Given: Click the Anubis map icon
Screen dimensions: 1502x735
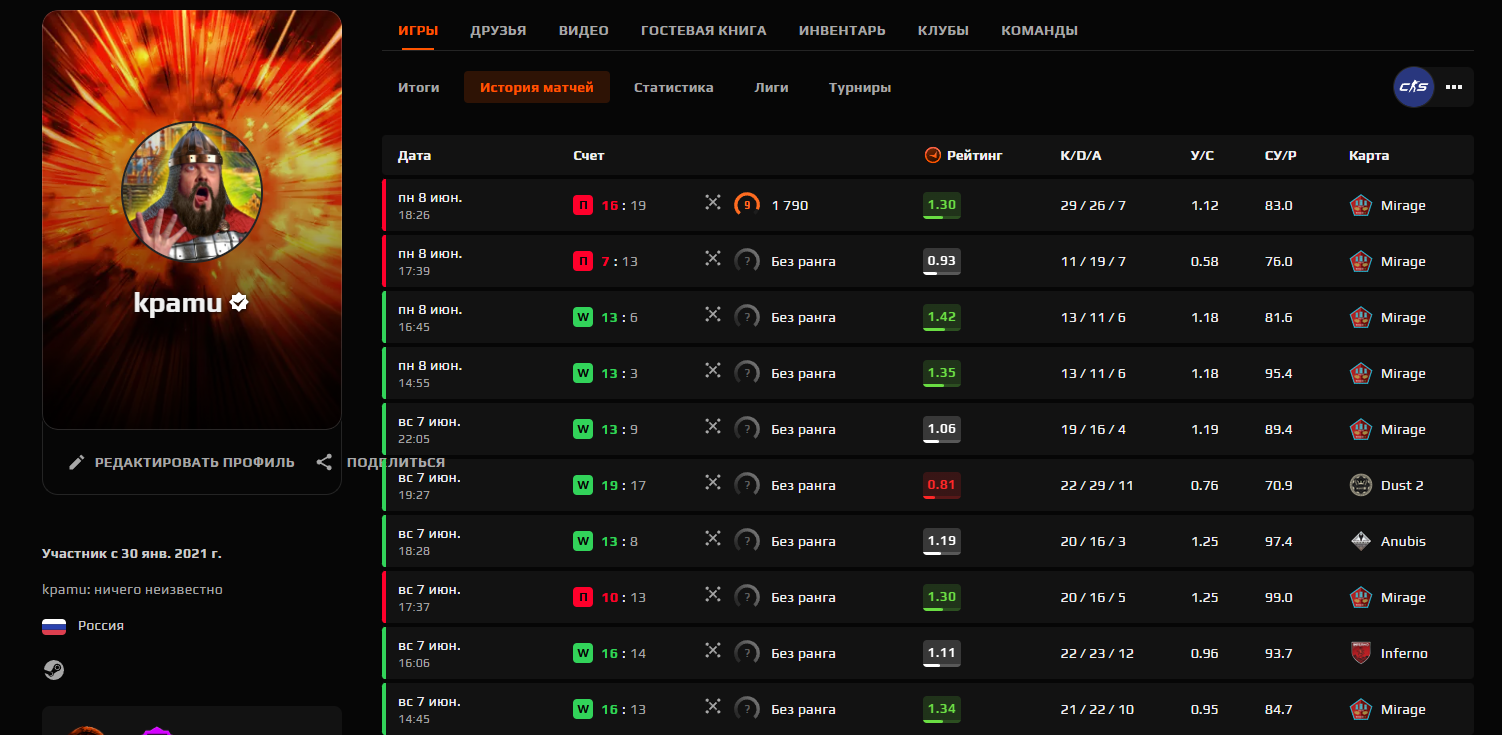Looking at the screenshot, I should [1360, 541].
